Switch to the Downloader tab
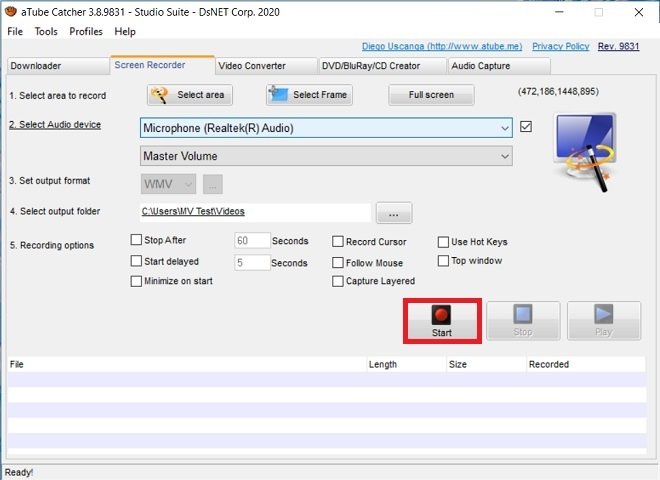The image size is (660, 480). click(58, 66)
